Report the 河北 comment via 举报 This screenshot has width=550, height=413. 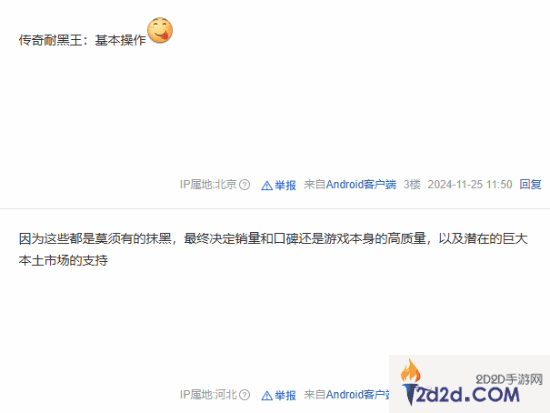click(285, 395)
